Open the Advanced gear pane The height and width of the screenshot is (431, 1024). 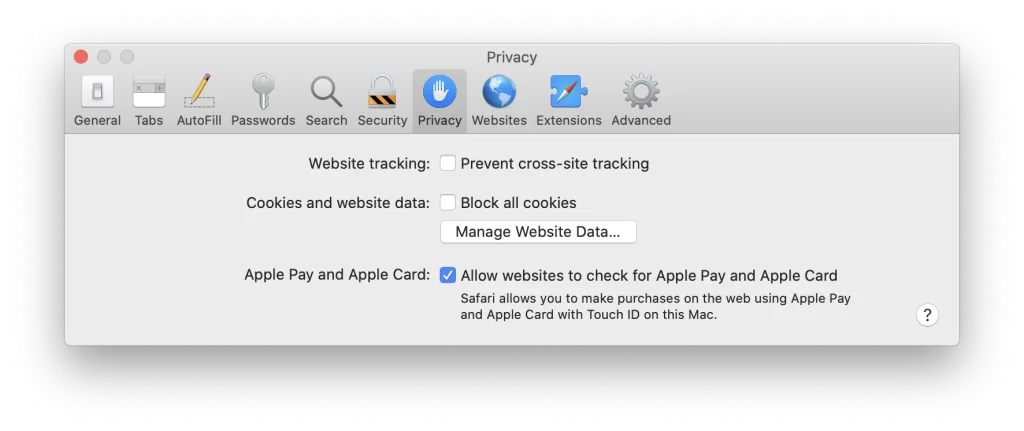pyautogui.click(x=641, y=93)
